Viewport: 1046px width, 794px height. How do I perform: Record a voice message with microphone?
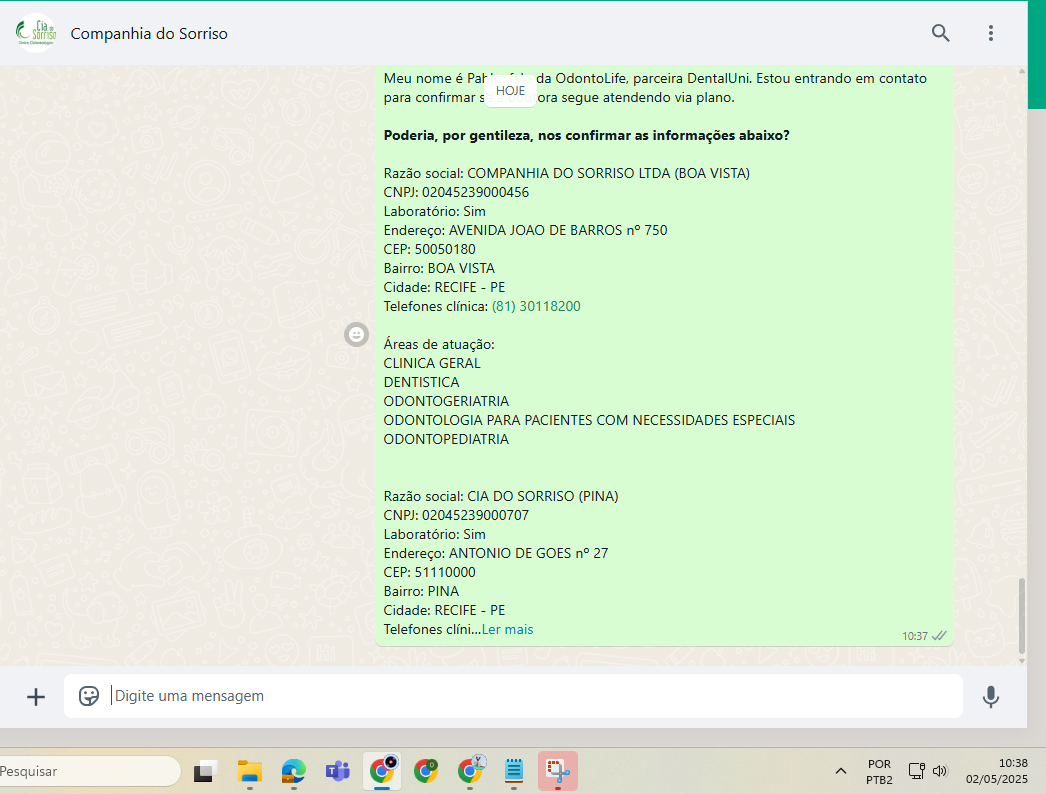(991, 697)
